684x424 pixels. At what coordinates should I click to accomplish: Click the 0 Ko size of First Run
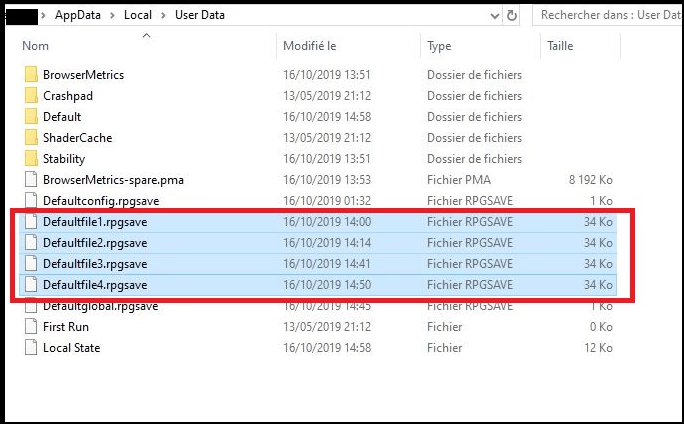coord(601,326)
